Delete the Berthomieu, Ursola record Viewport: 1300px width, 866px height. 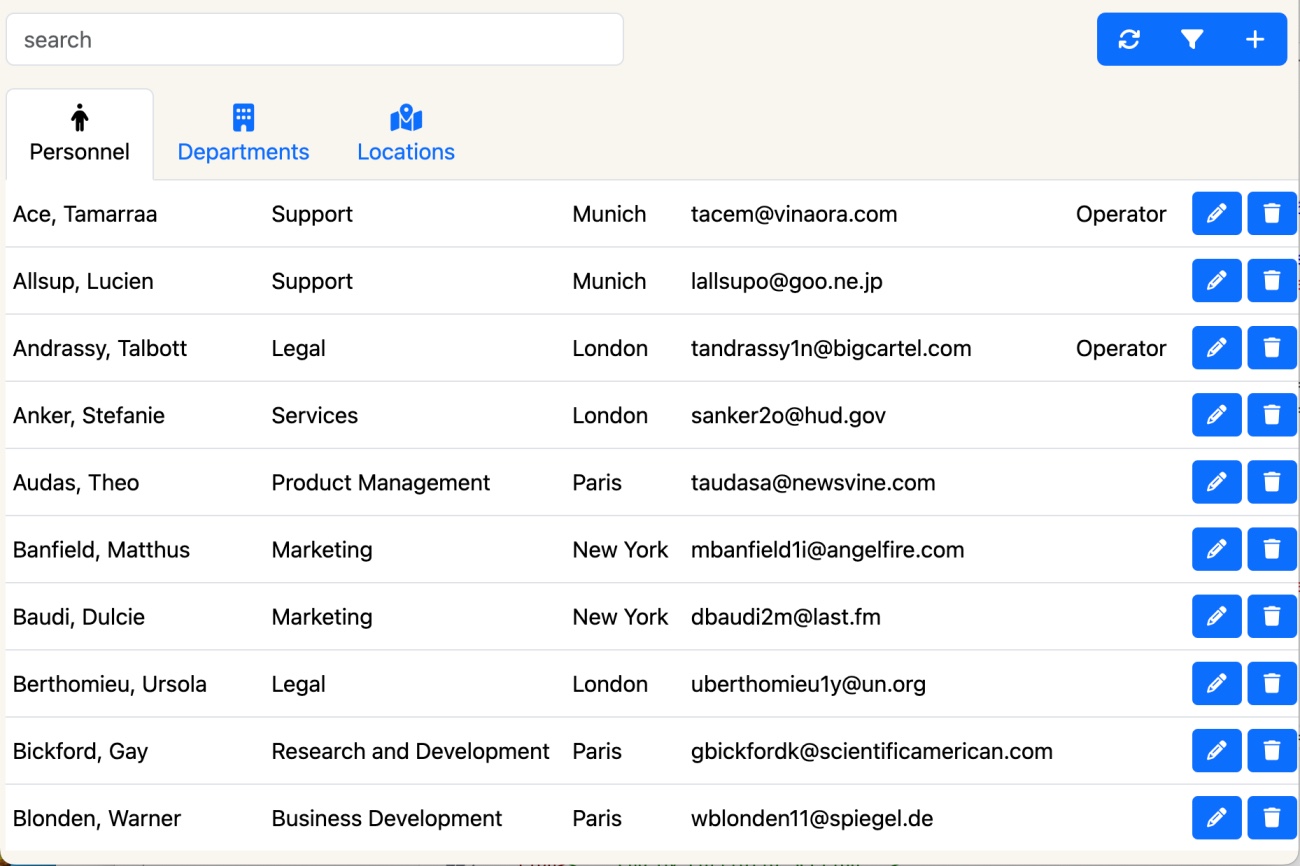[1271, 684]
